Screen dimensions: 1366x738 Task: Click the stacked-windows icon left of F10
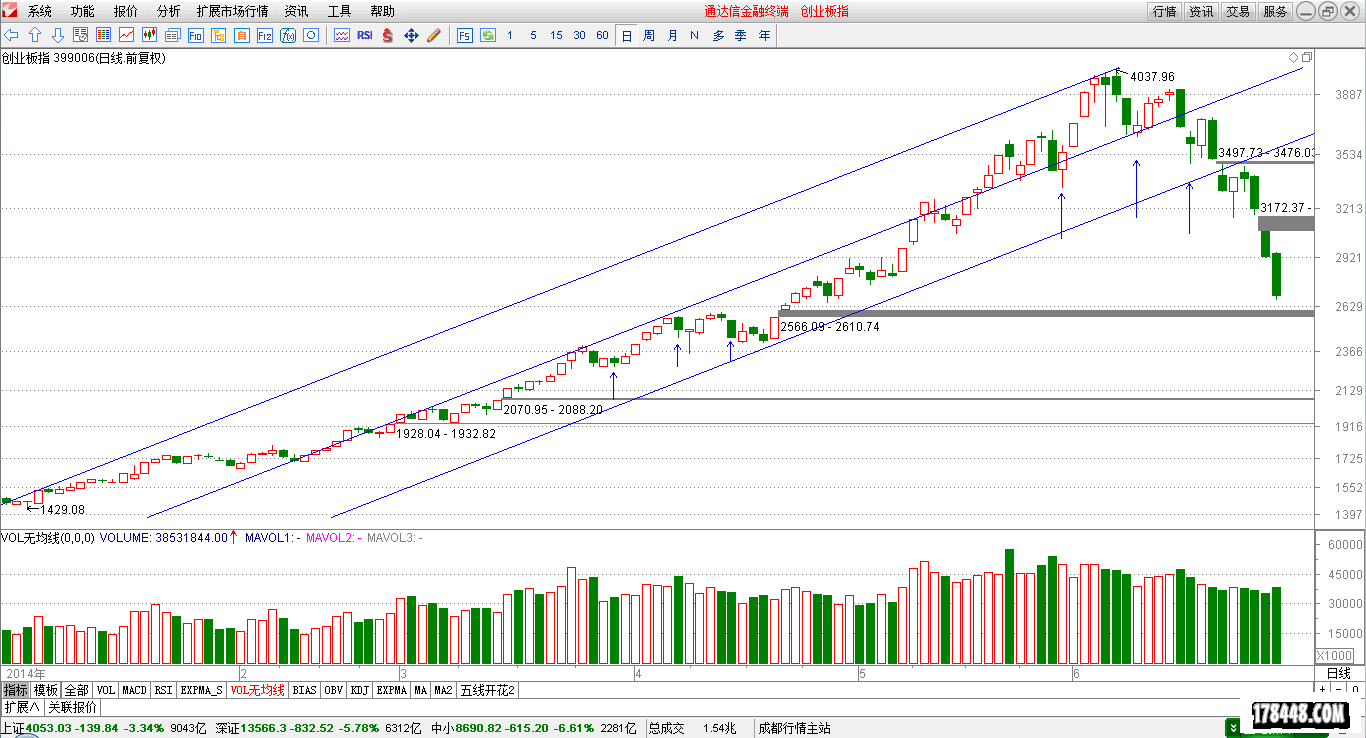click(x=172, y=35)
